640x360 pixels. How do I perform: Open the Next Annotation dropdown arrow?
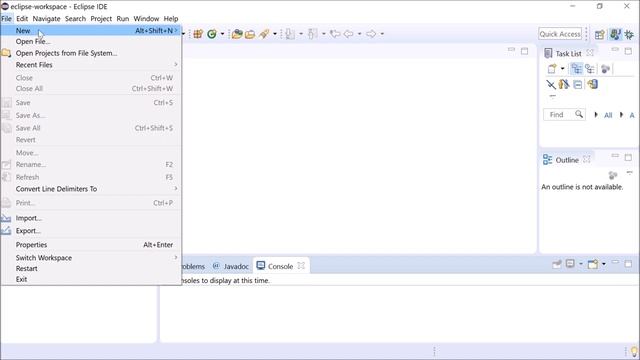point(301,34)
